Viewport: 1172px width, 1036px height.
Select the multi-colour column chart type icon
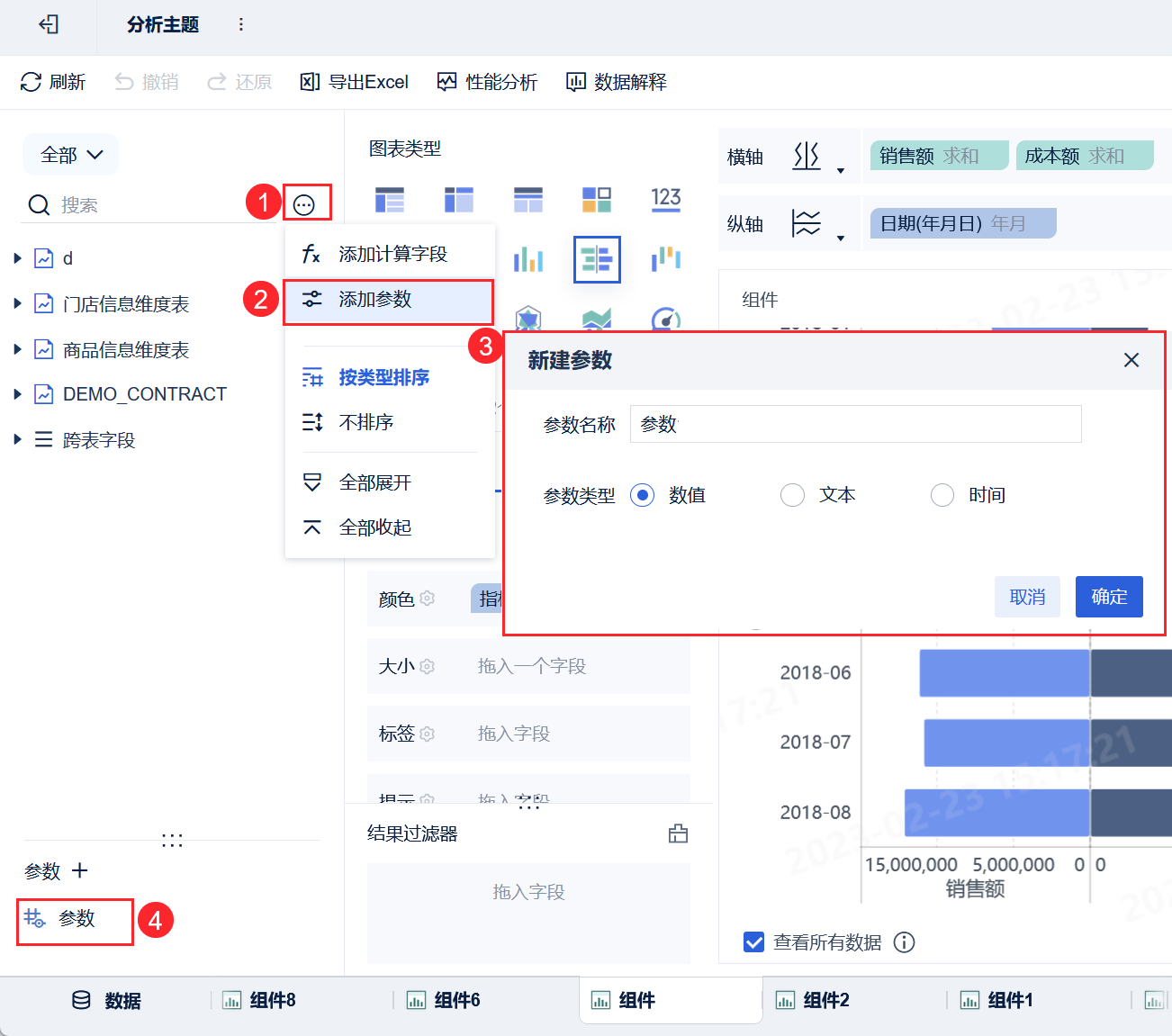tap(528, 259)
